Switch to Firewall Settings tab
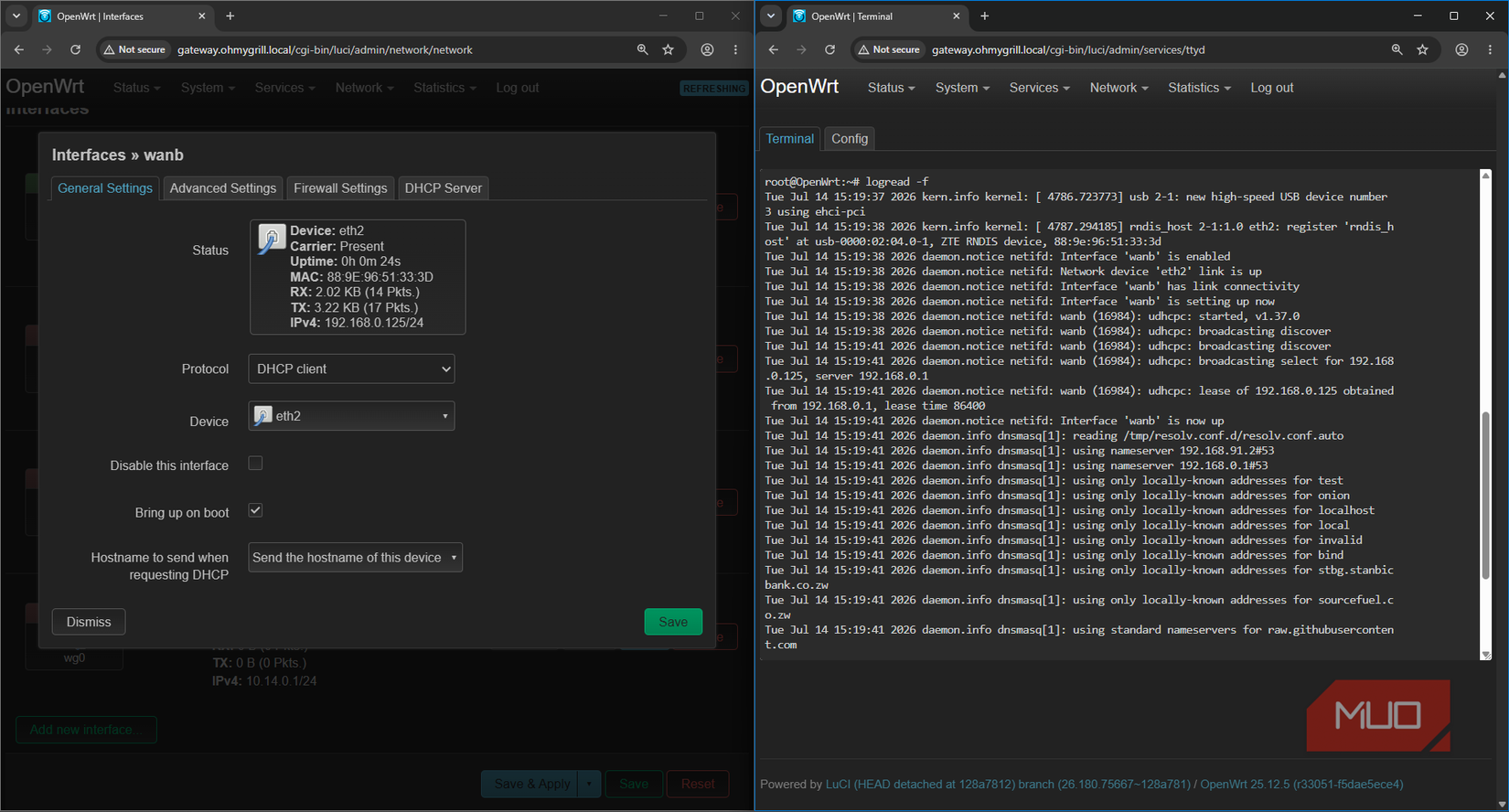This screenshot has width=1509, height=812. (340, 188)
